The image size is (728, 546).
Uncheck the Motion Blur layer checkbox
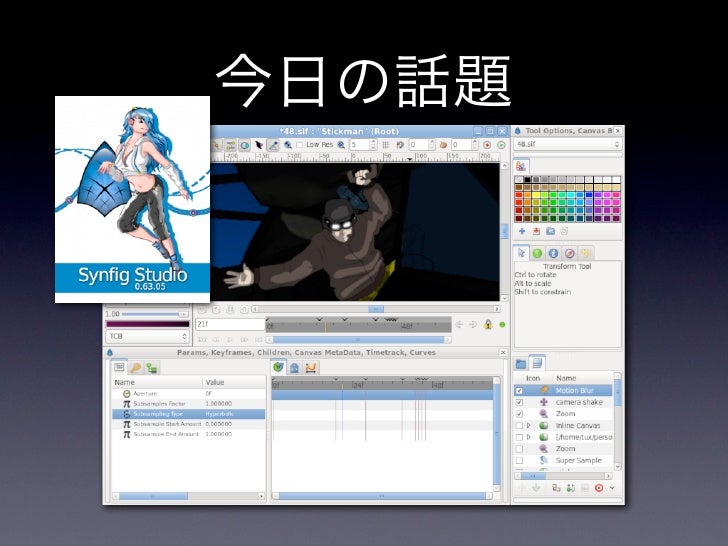519,391
